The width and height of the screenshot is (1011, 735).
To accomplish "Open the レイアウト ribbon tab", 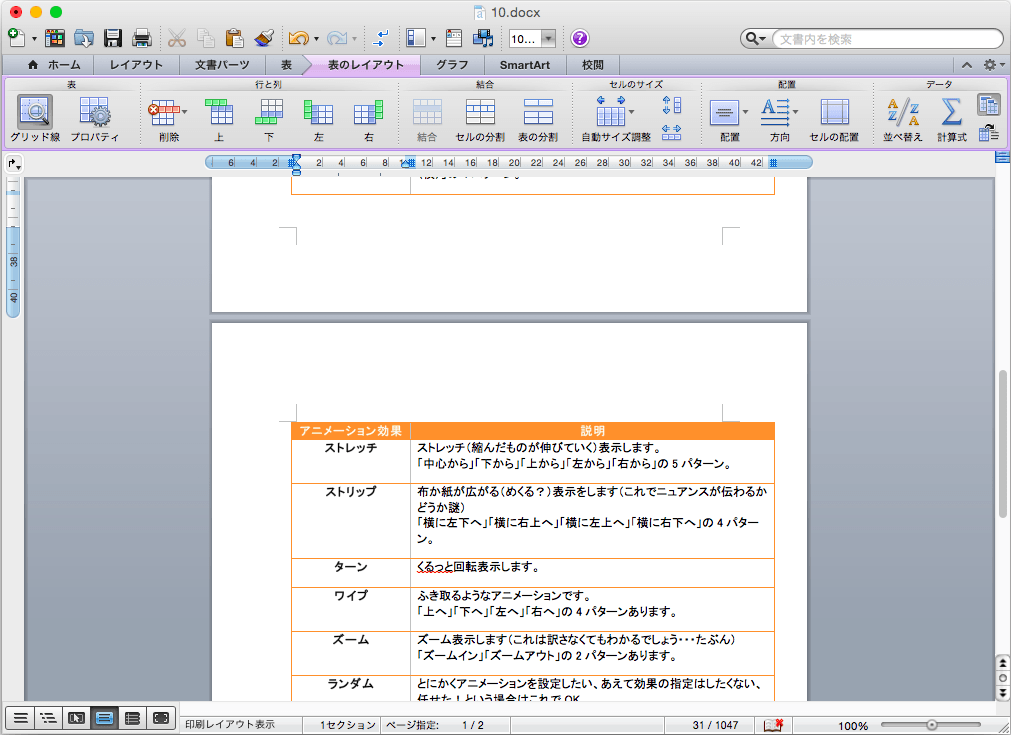I will point(136,65).
